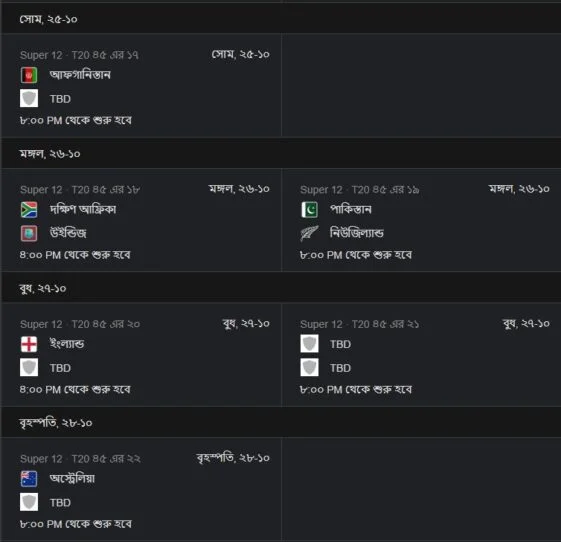This screenshot has width=561, height=542.
Task: Open the দক্ষিণ আফ্রিকা team name
Action: (x=83, y=209)
